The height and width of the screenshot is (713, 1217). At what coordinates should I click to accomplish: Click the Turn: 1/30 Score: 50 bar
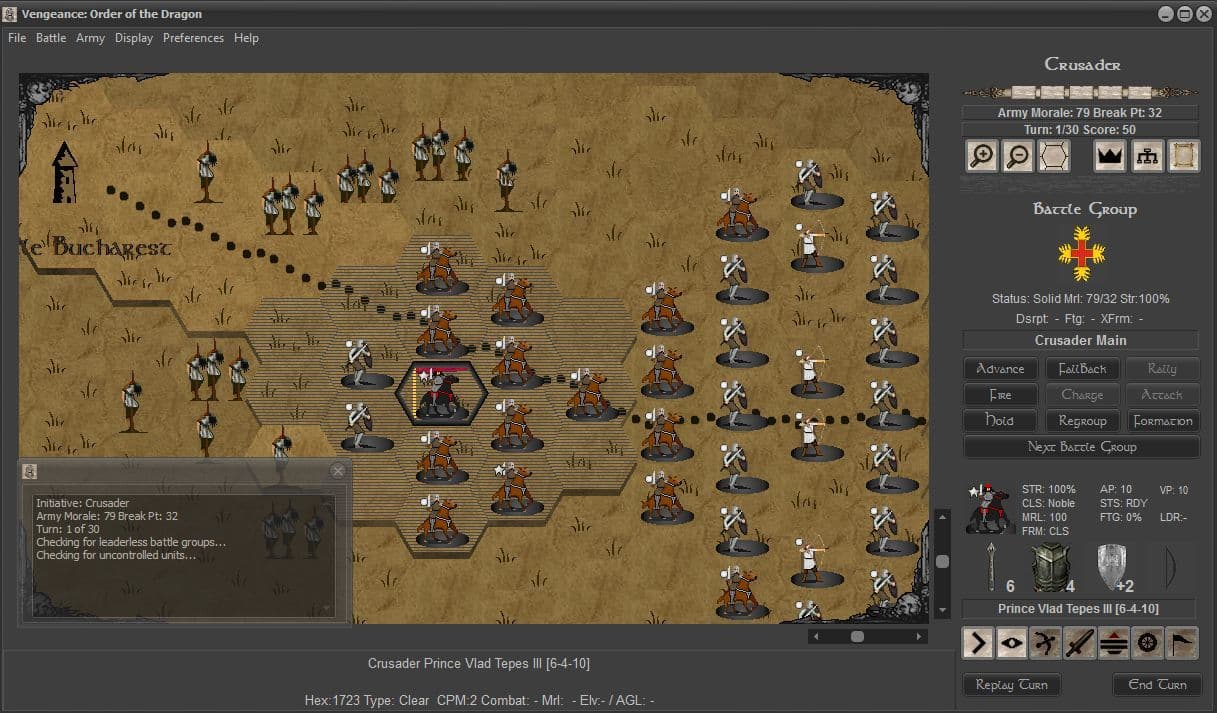pos(1081,130)
